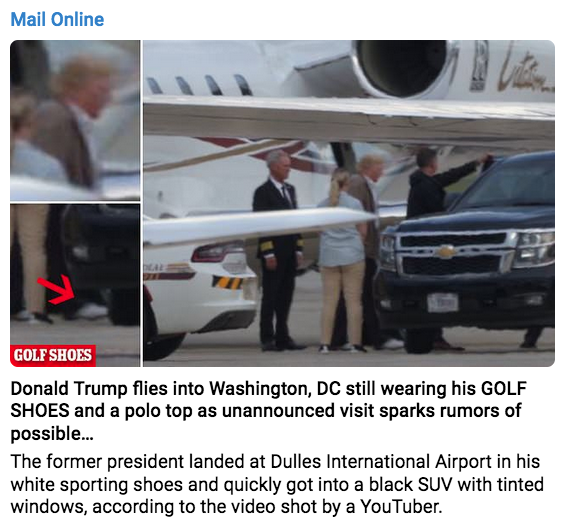Screen dimensions: 564x528
Task: Click the Chevrolet emblem on the SUV grille
Action: (x=446, y=251)
